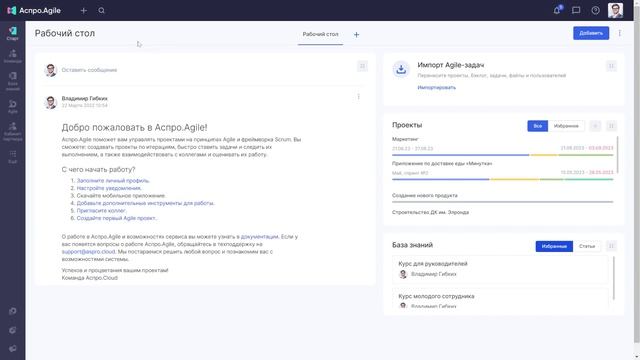Click Владимир Гибких avatar on welcome post

pyautogui.click(x=51, y=102)
